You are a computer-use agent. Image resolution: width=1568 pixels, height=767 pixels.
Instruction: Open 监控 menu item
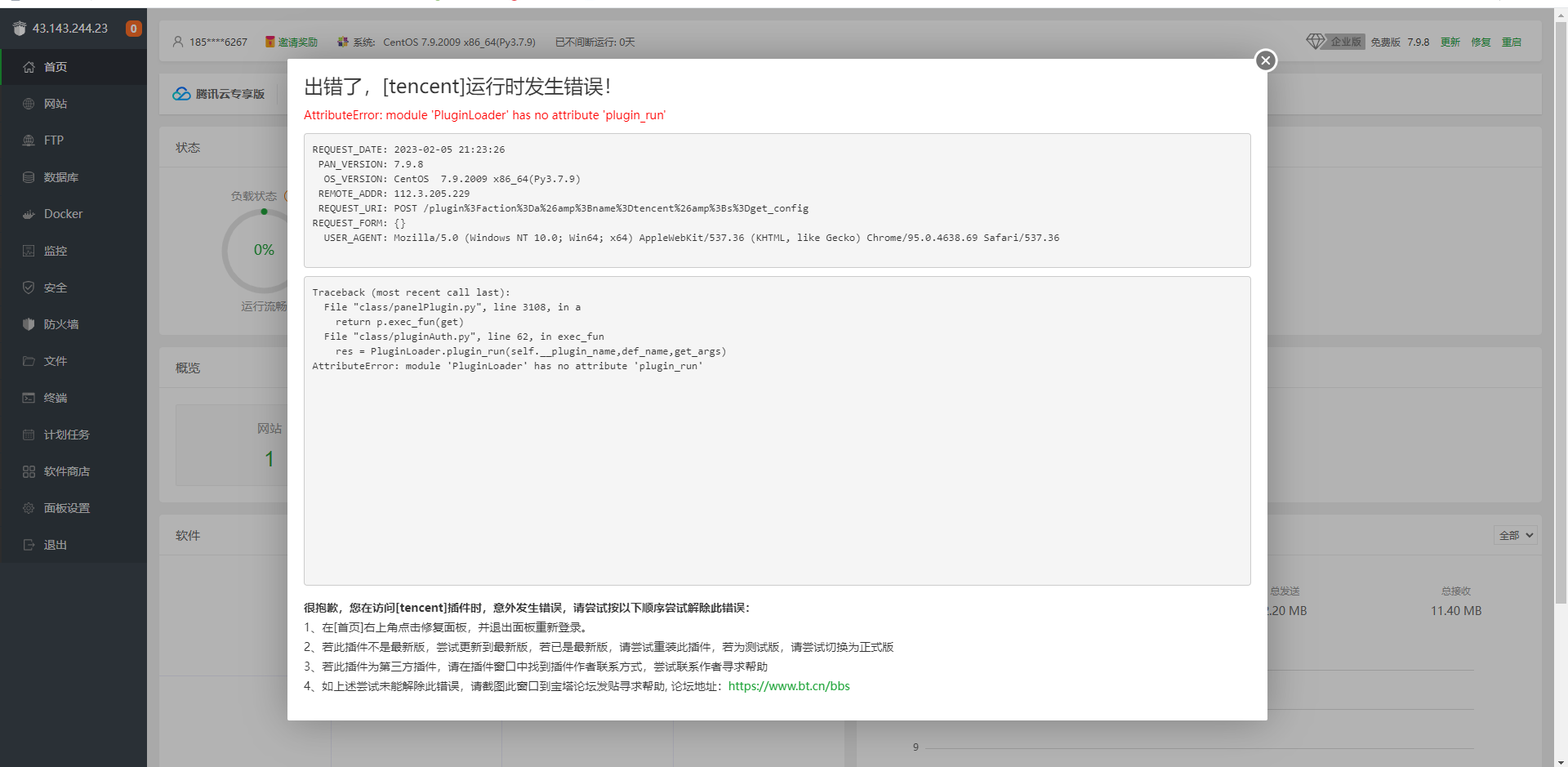click(x=73, y=251)
